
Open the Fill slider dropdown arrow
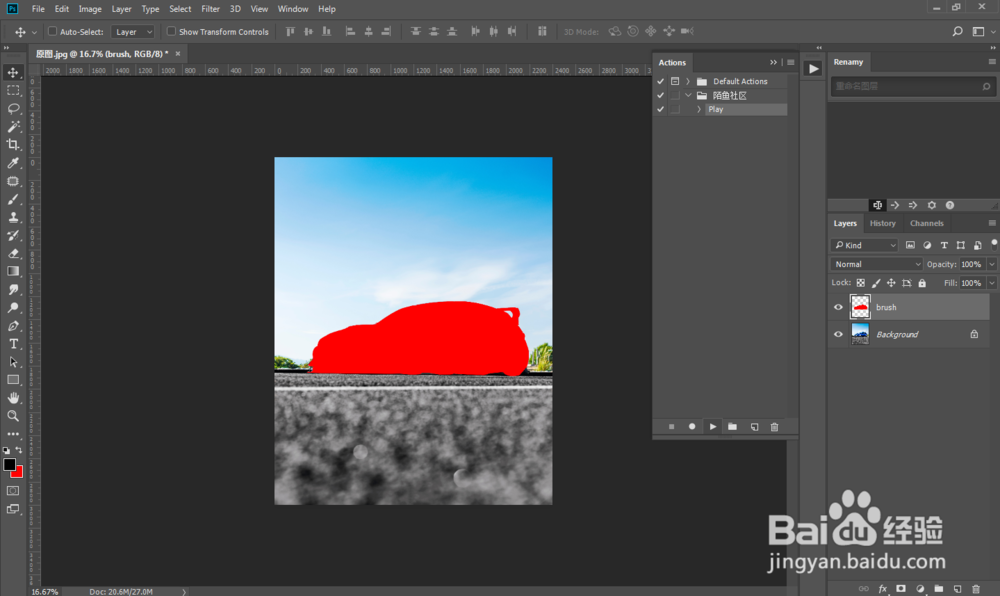tap(992, 283)
